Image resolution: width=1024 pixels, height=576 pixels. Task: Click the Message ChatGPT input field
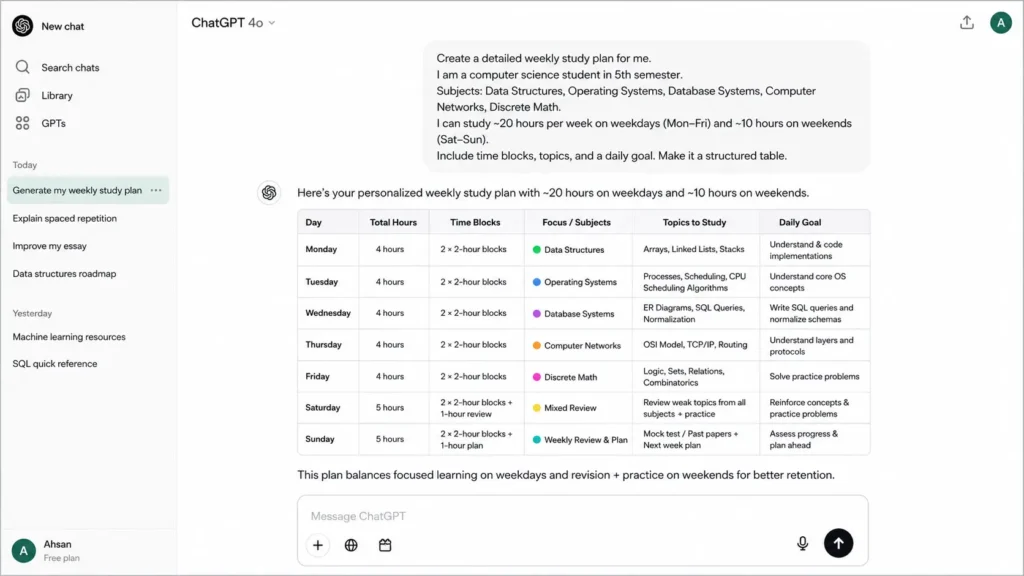pos(583,516)
